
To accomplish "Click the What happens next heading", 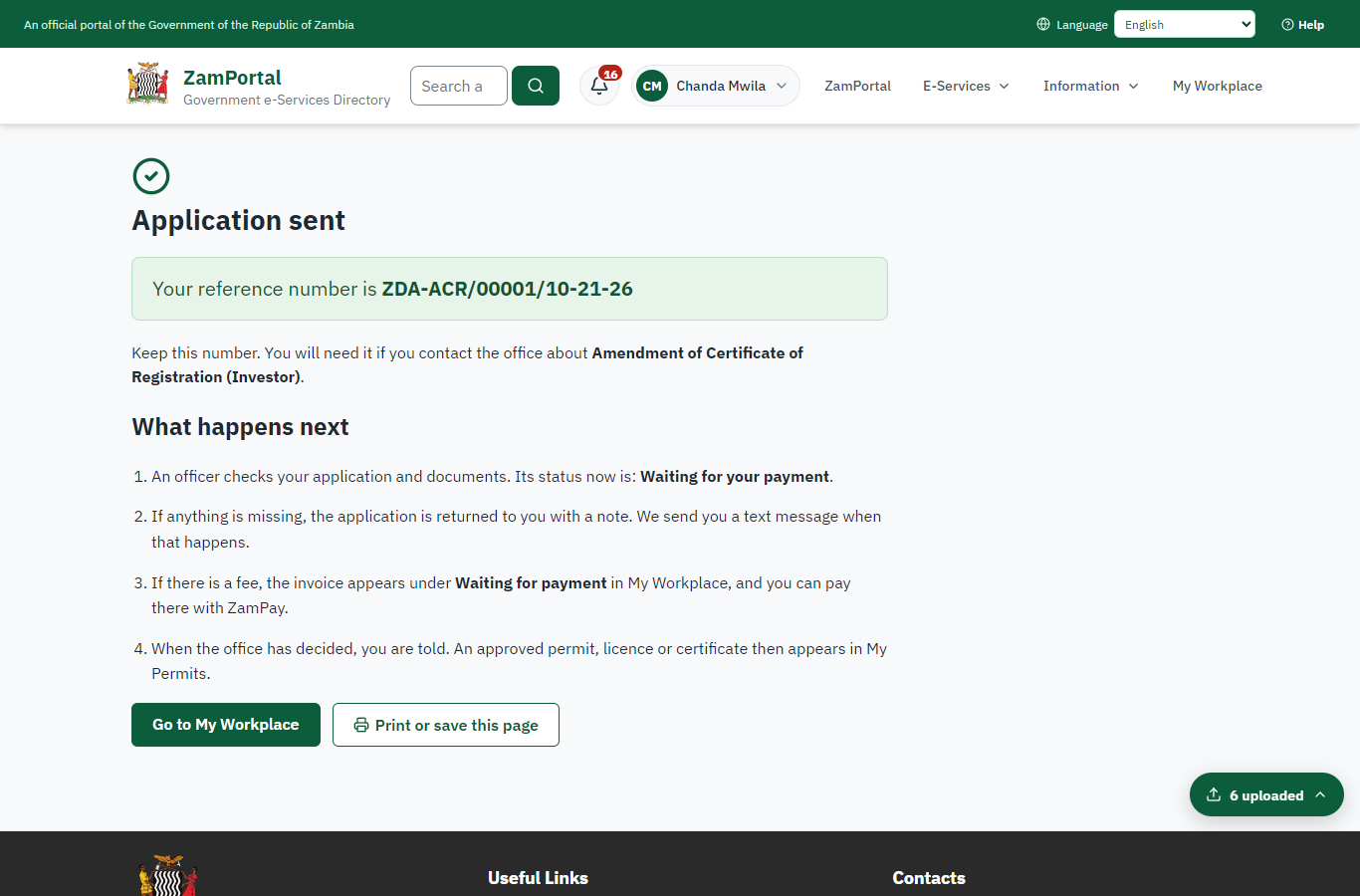I will click(240, 427).
